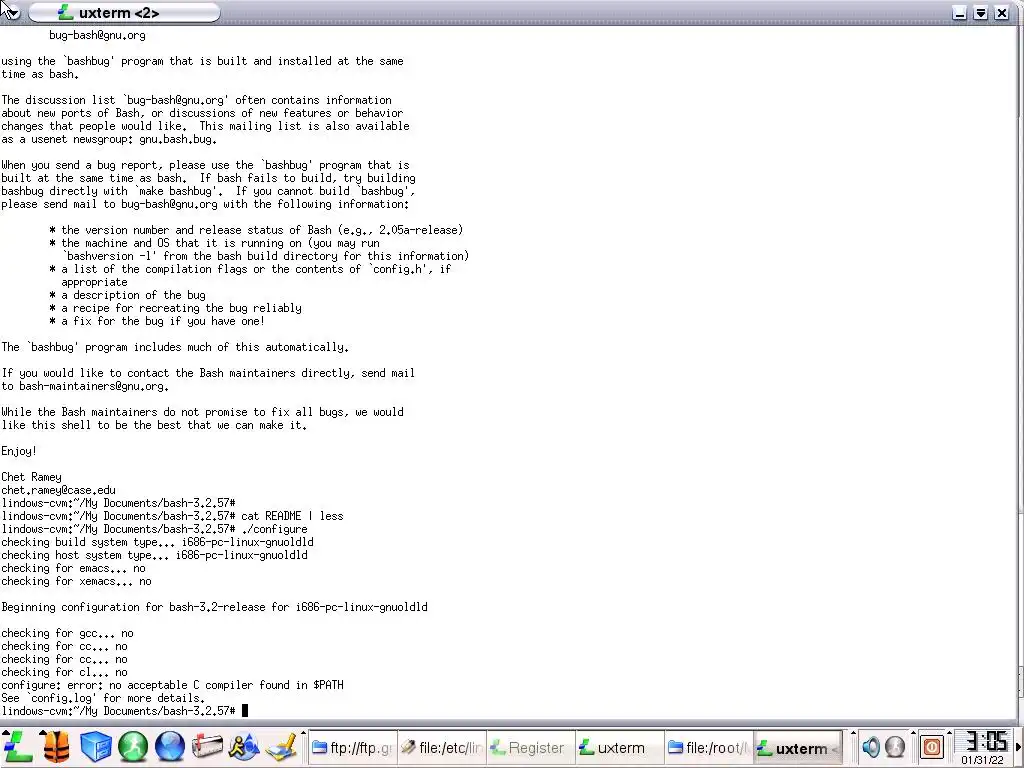Click the './configure' command line
This screenshot has width=1024, height=768.
[x=274, y=529]
